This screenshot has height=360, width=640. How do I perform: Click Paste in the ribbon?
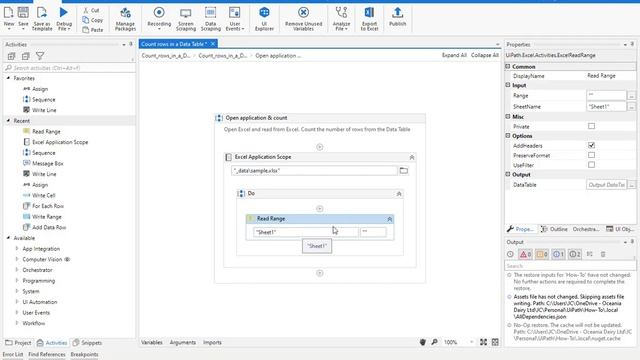tap(93, 30)
